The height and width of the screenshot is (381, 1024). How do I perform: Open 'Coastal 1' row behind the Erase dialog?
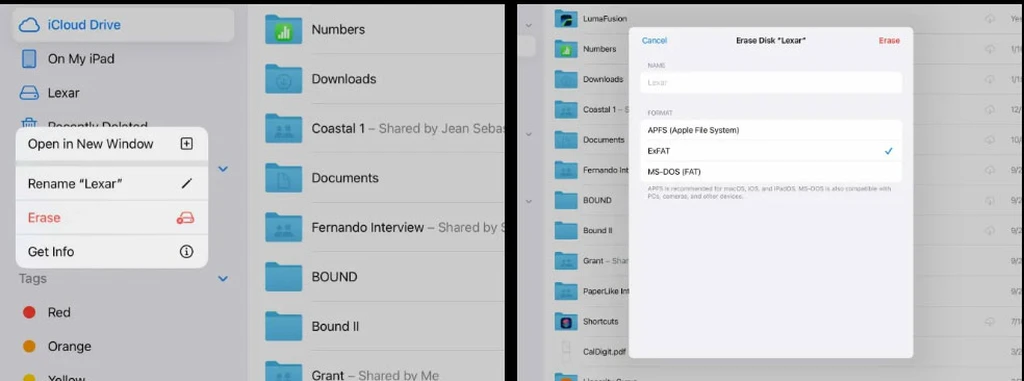pos(591,110)
